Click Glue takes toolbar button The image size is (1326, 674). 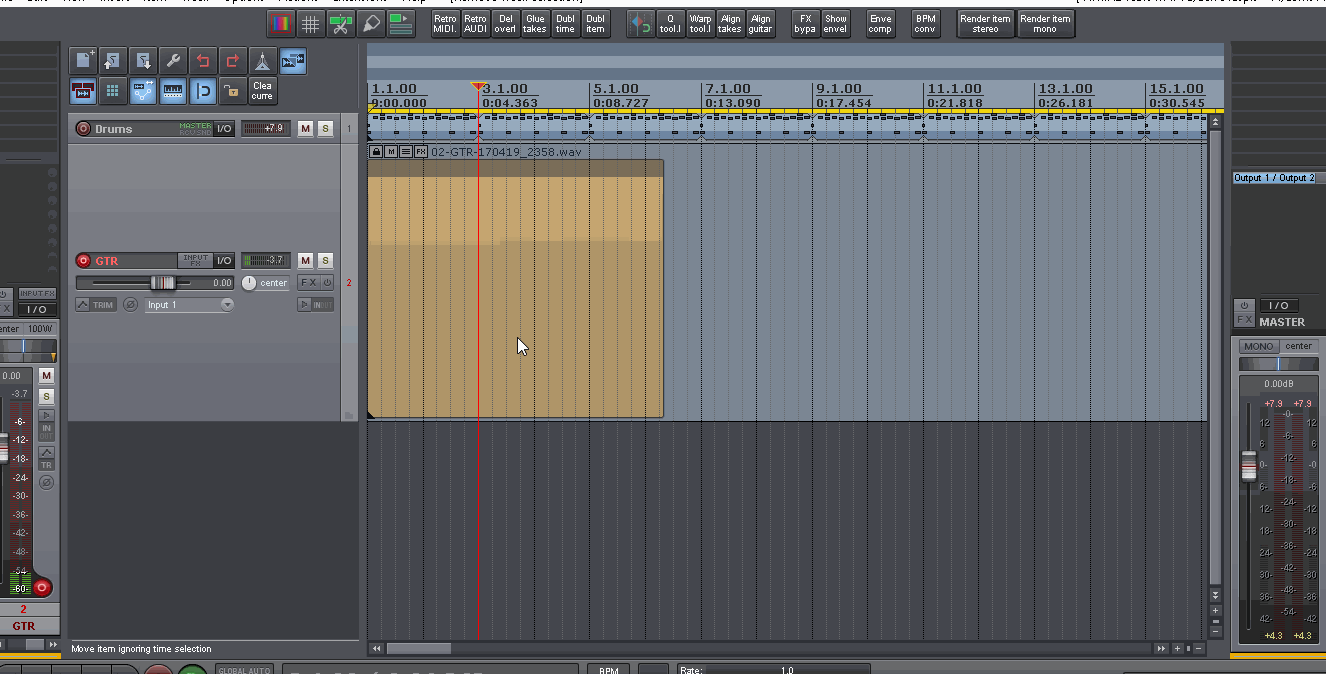[x=535, y=24]
